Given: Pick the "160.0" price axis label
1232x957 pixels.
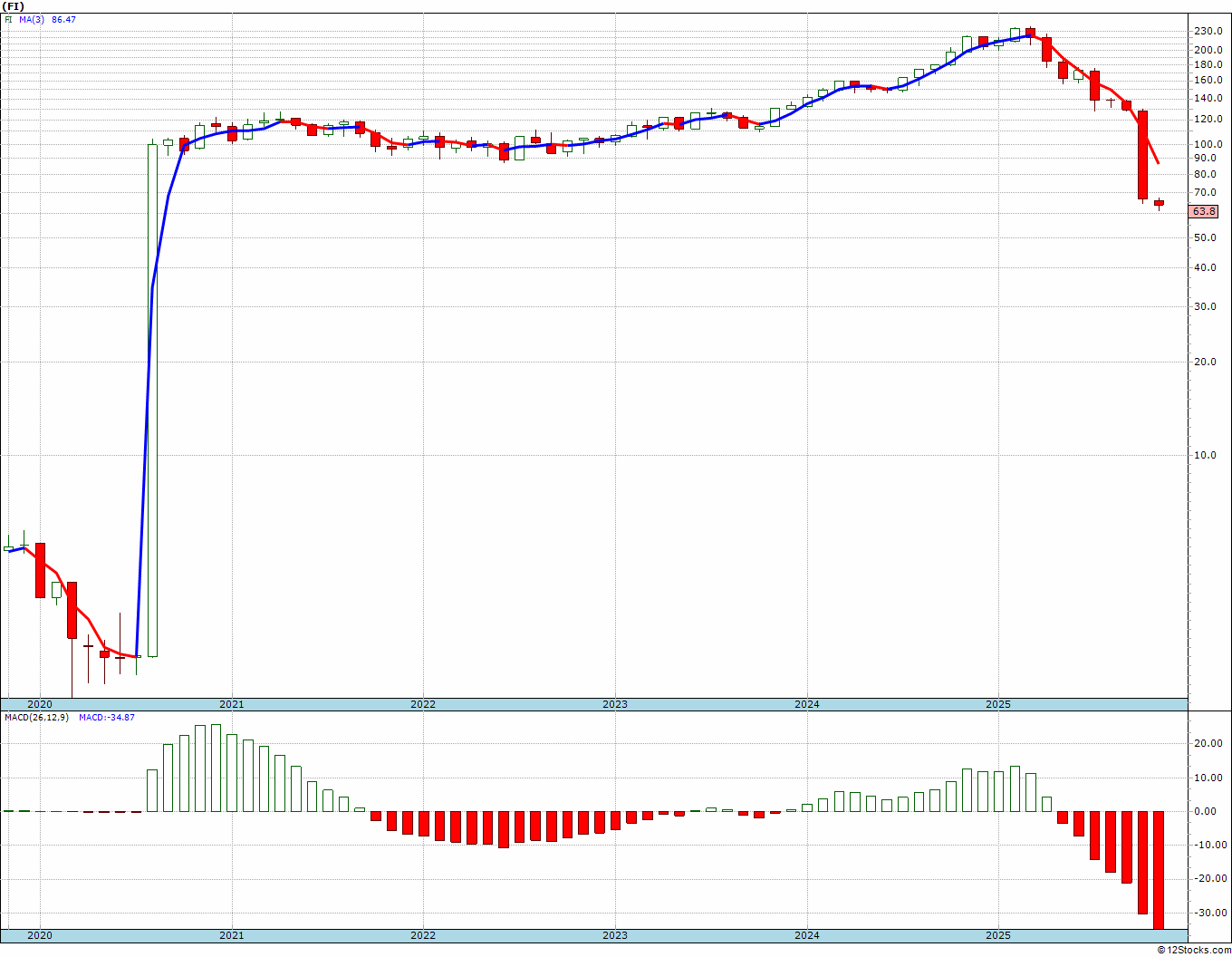Looking at the screenshot, I should coord(1208,80).
